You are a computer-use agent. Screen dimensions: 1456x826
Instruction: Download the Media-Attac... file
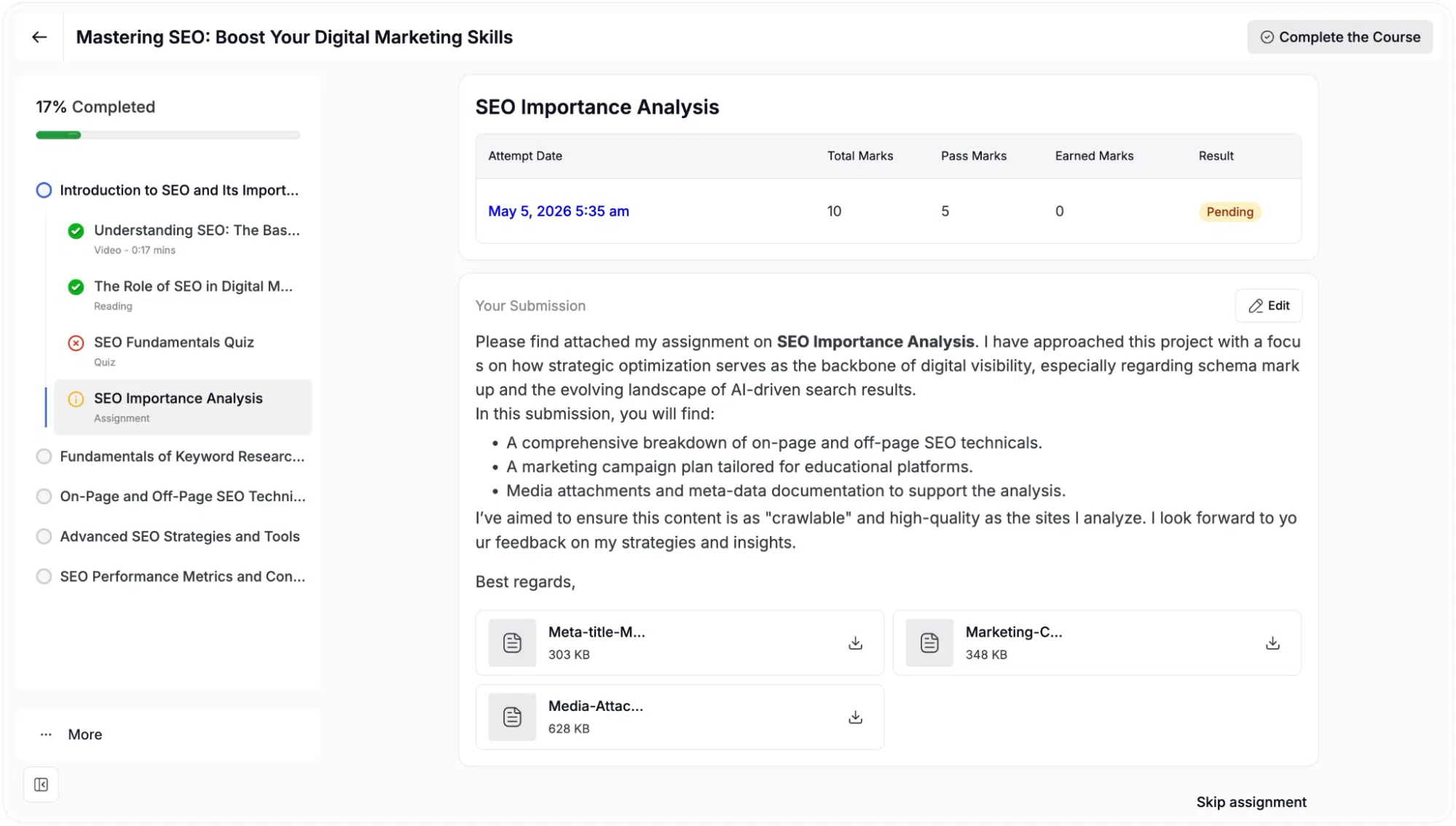(855, 717)
